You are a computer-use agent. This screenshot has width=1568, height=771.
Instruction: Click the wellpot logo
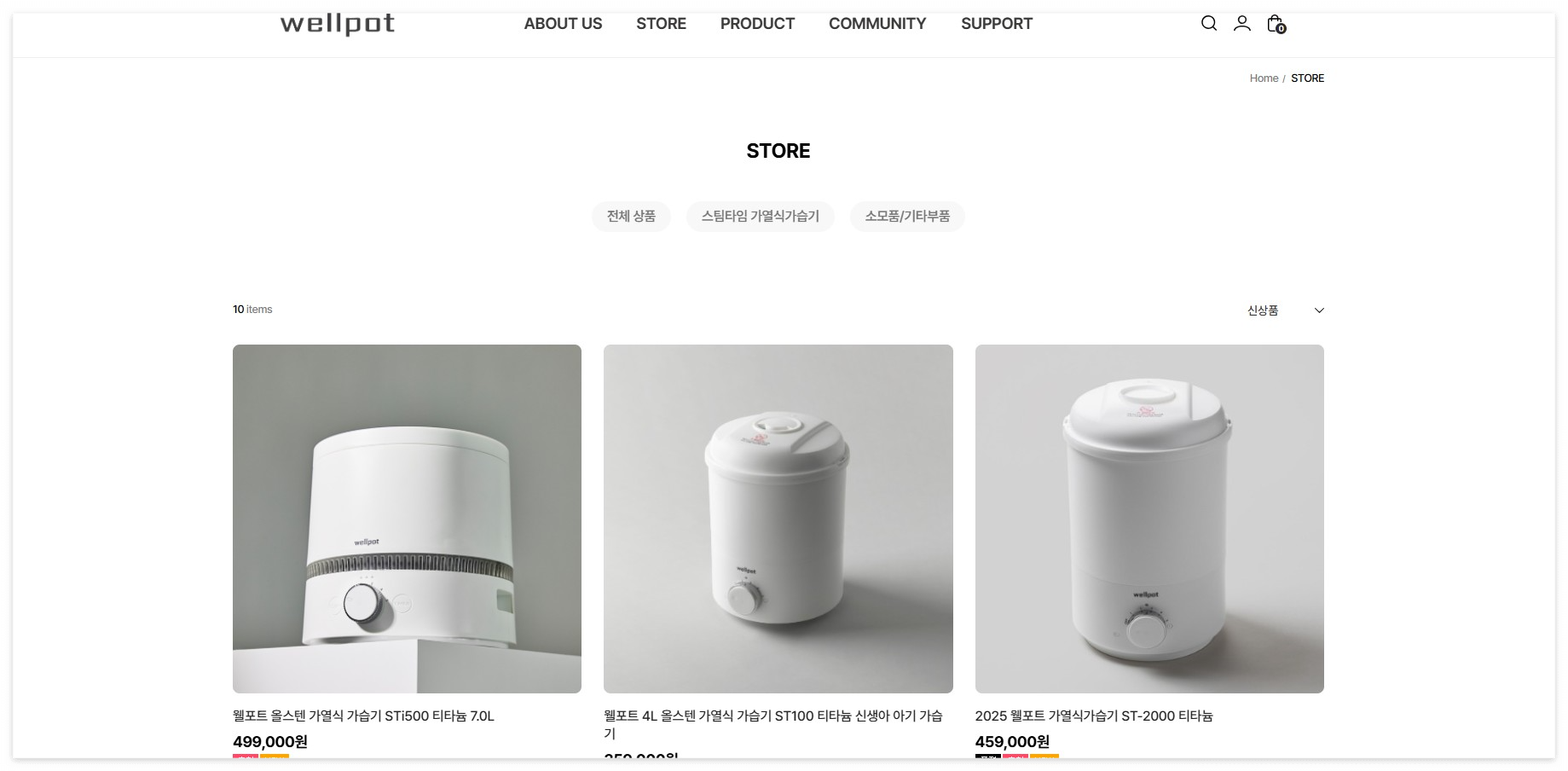coord(338,24)
